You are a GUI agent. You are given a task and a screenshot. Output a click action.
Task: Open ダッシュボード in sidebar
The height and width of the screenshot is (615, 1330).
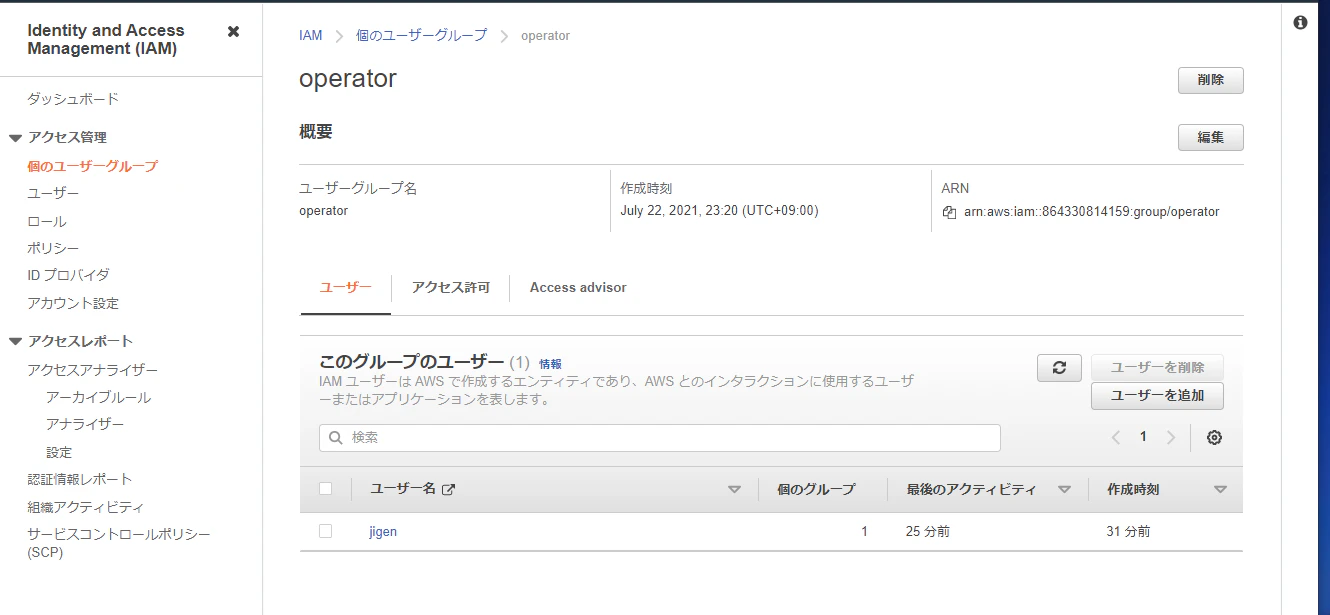click(73, 99)
